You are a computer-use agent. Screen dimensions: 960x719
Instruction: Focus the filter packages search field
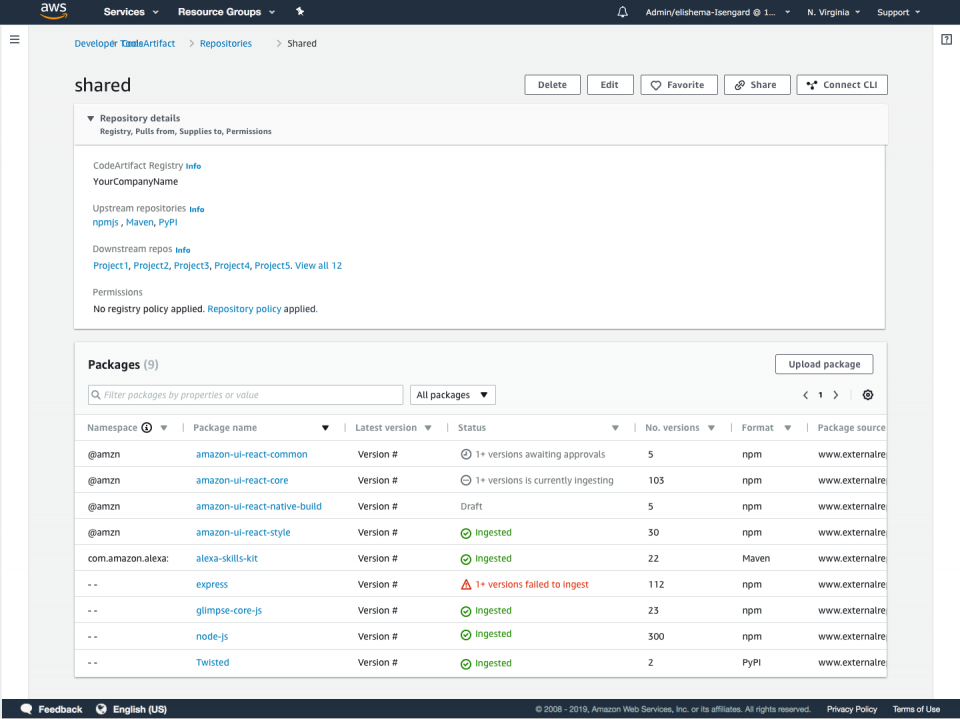point(246,395)
